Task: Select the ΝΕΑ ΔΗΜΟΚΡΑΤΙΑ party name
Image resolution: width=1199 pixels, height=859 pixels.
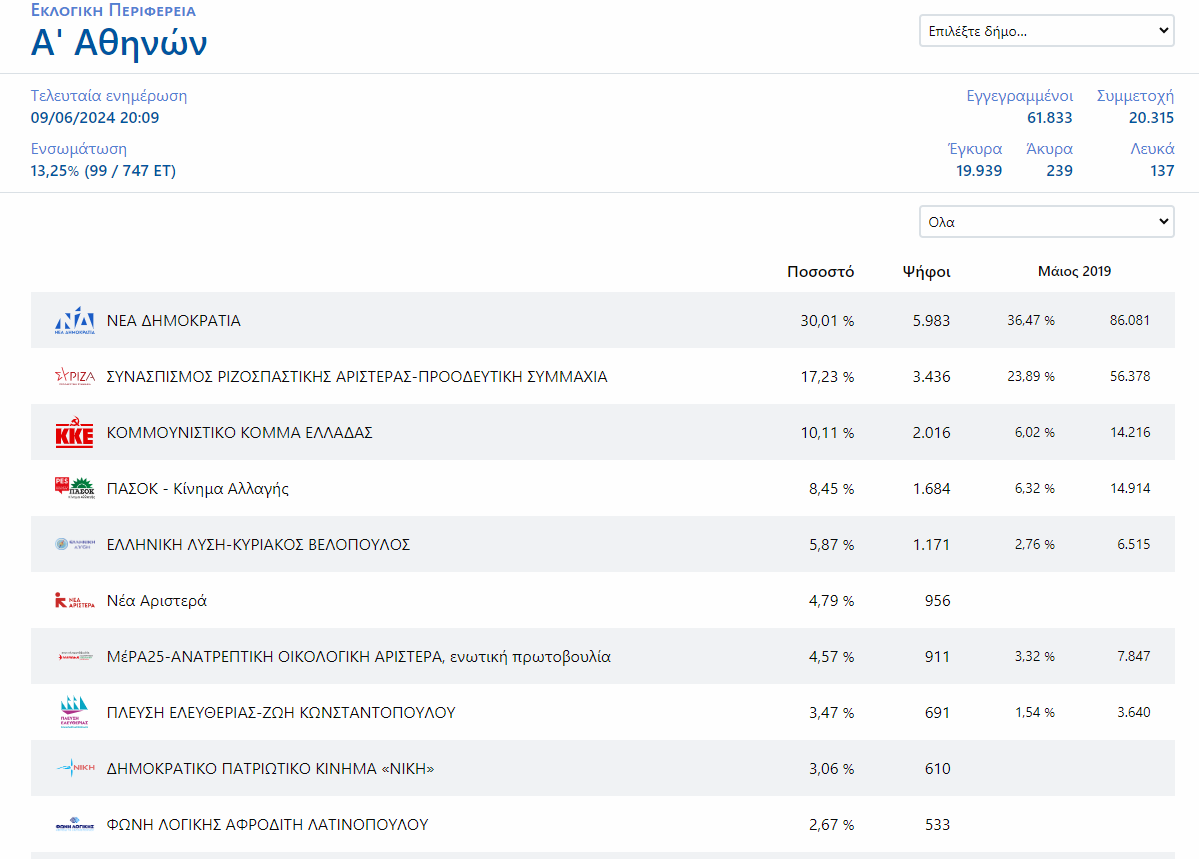Action: (174, 321)
